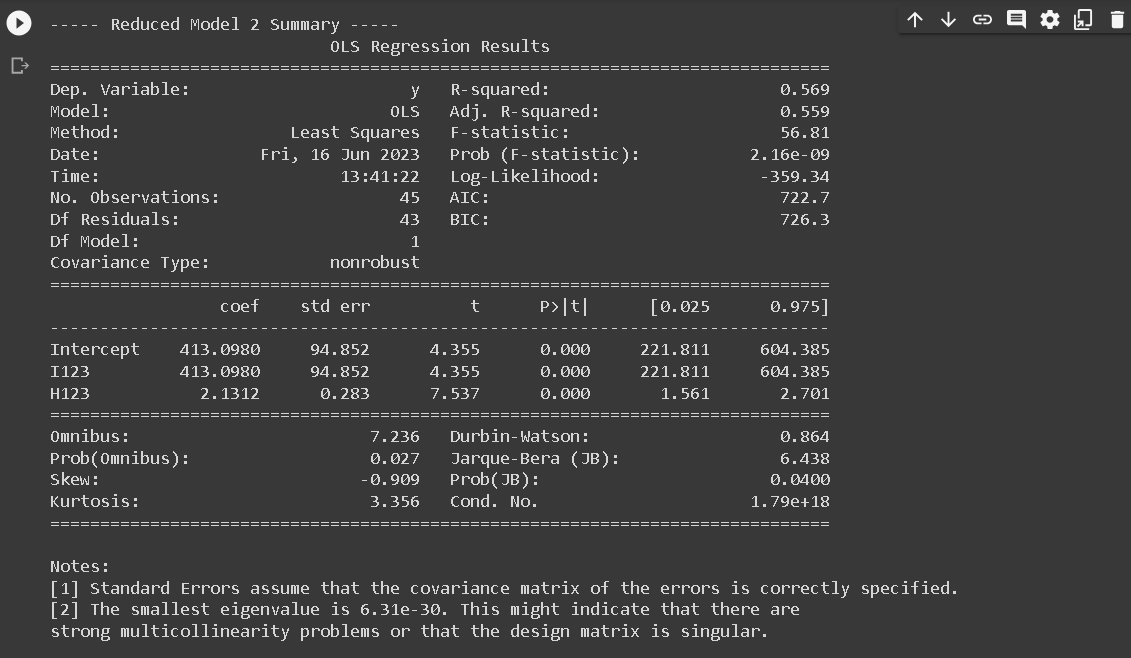Delete the cell with trash icon
This screenshot has width=1131, height=658.
(1117, 19)
